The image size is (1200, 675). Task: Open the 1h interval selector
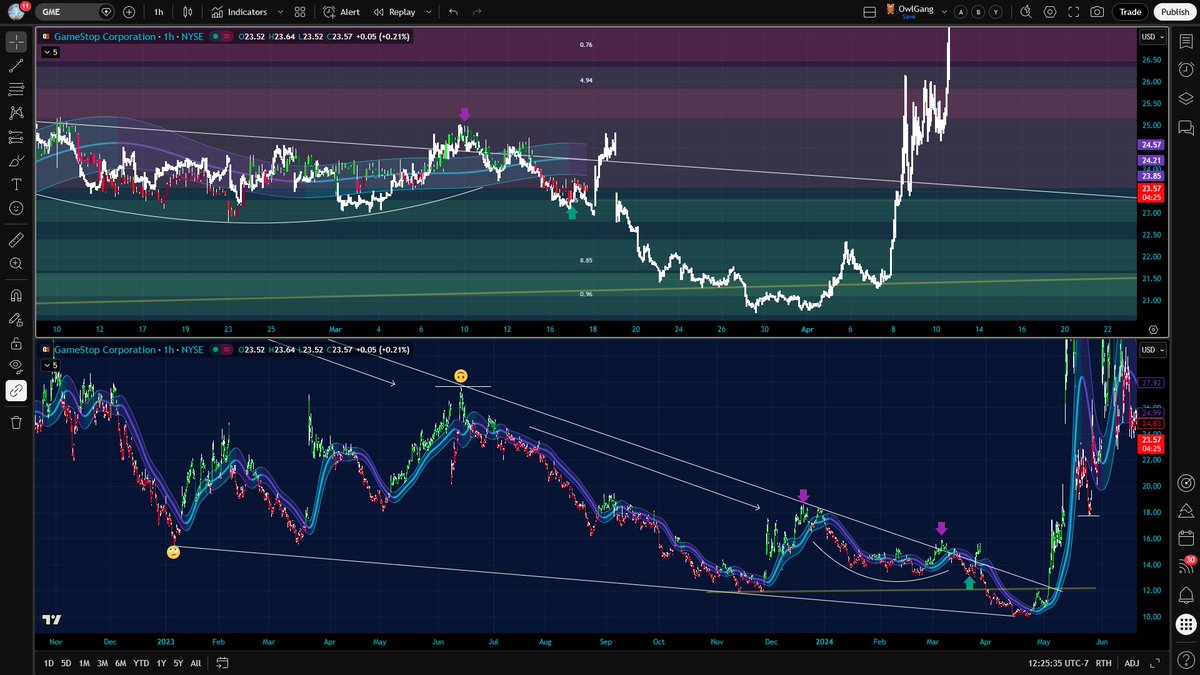159,12
